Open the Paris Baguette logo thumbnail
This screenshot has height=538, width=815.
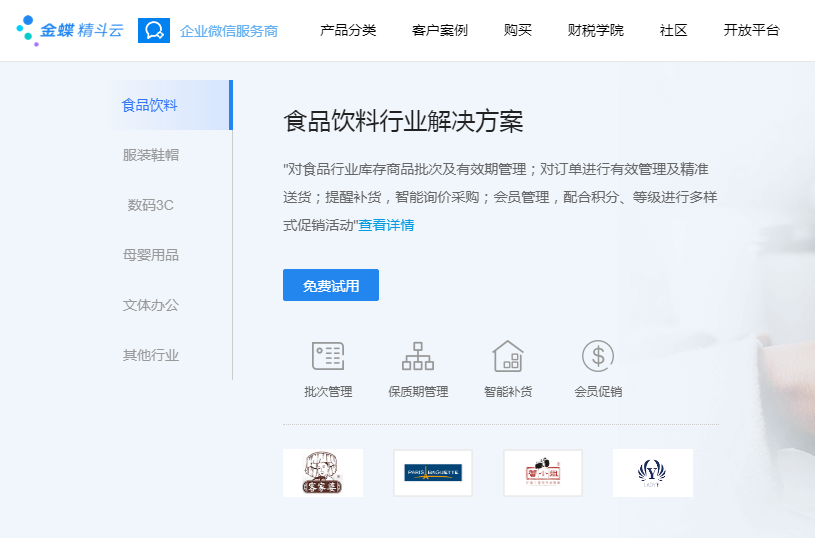click(433, 473)
